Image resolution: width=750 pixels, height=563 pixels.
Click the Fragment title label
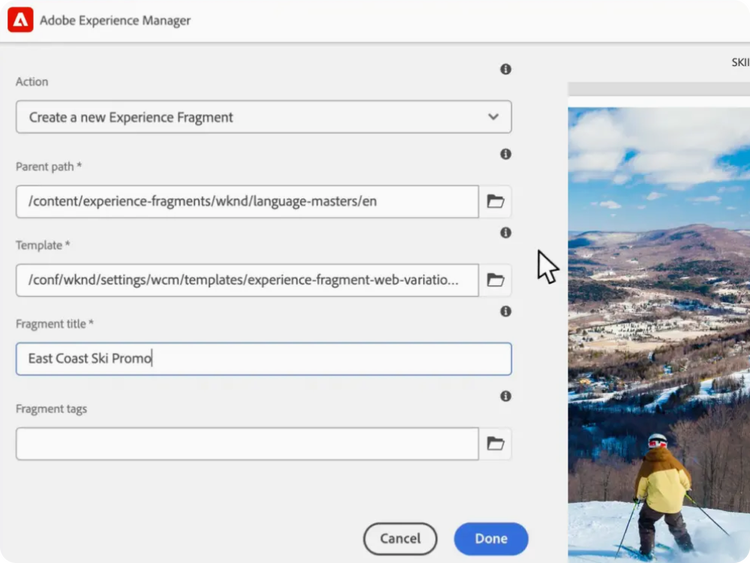(x=55, y=324)
